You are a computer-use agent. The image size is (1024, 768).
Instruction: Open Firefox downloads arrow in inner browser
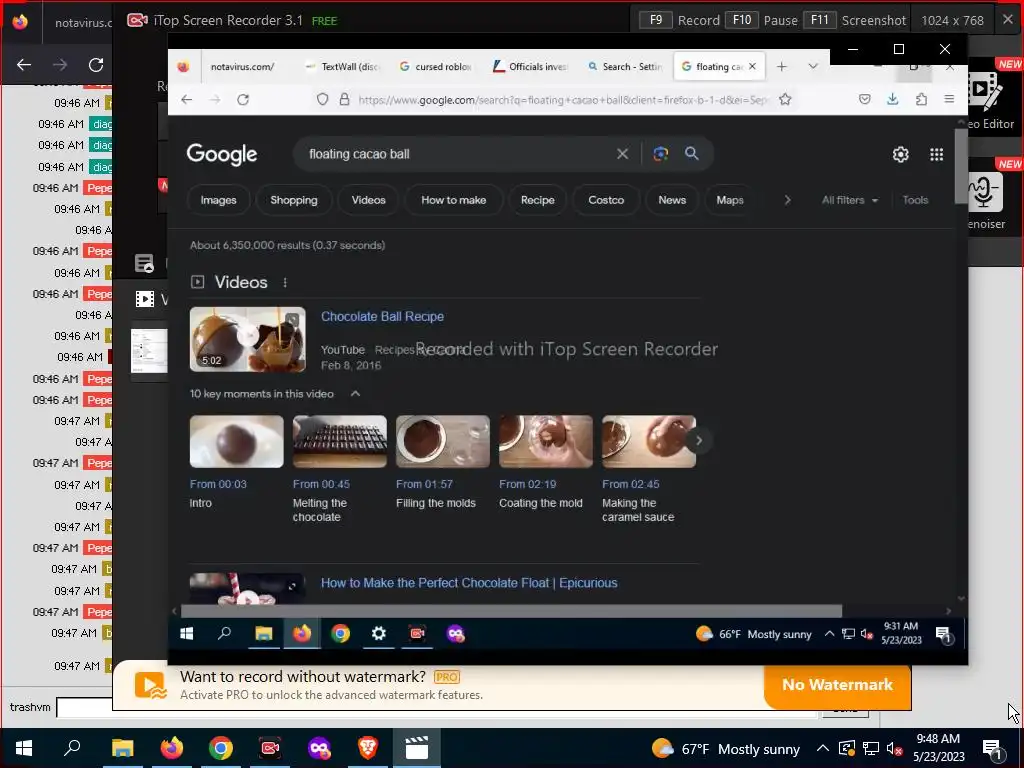coord(893,99)
